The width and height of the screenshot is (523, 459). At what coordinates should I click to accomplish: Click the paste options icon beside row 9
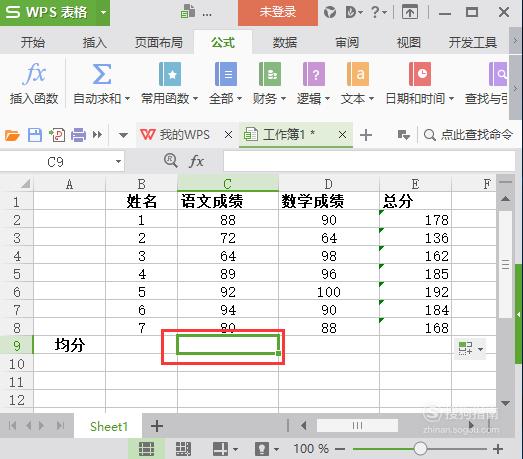(470, 348)
